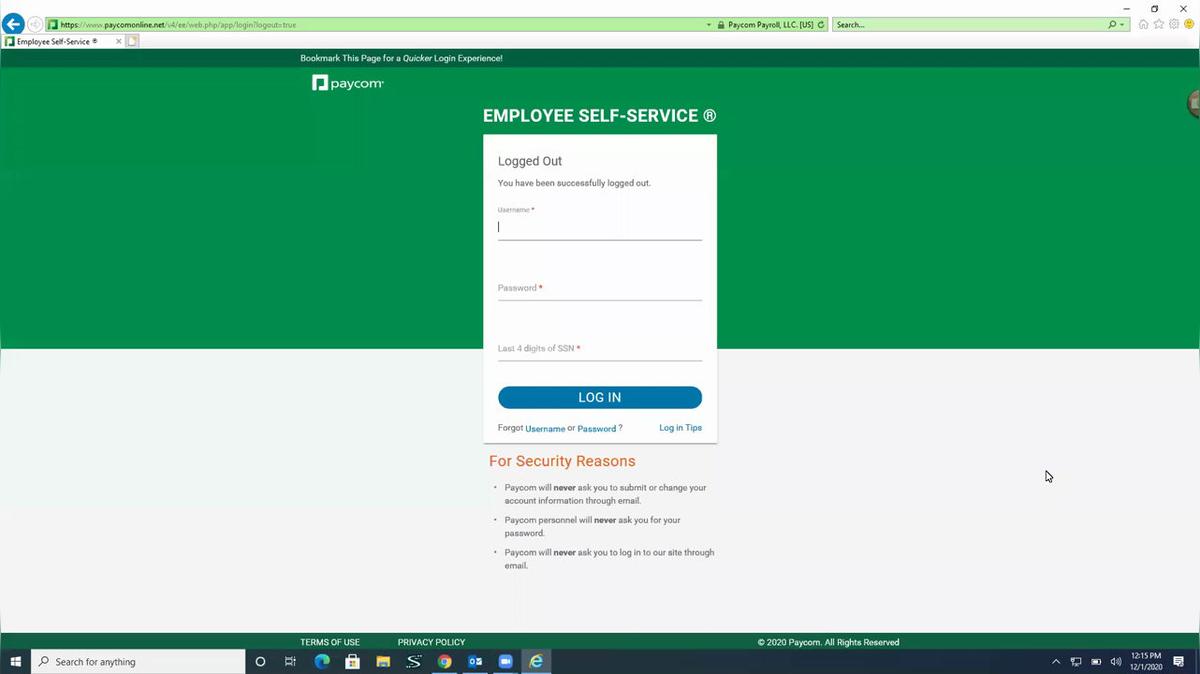
Task: Go back using the back arrow
Action: (13, 22)
